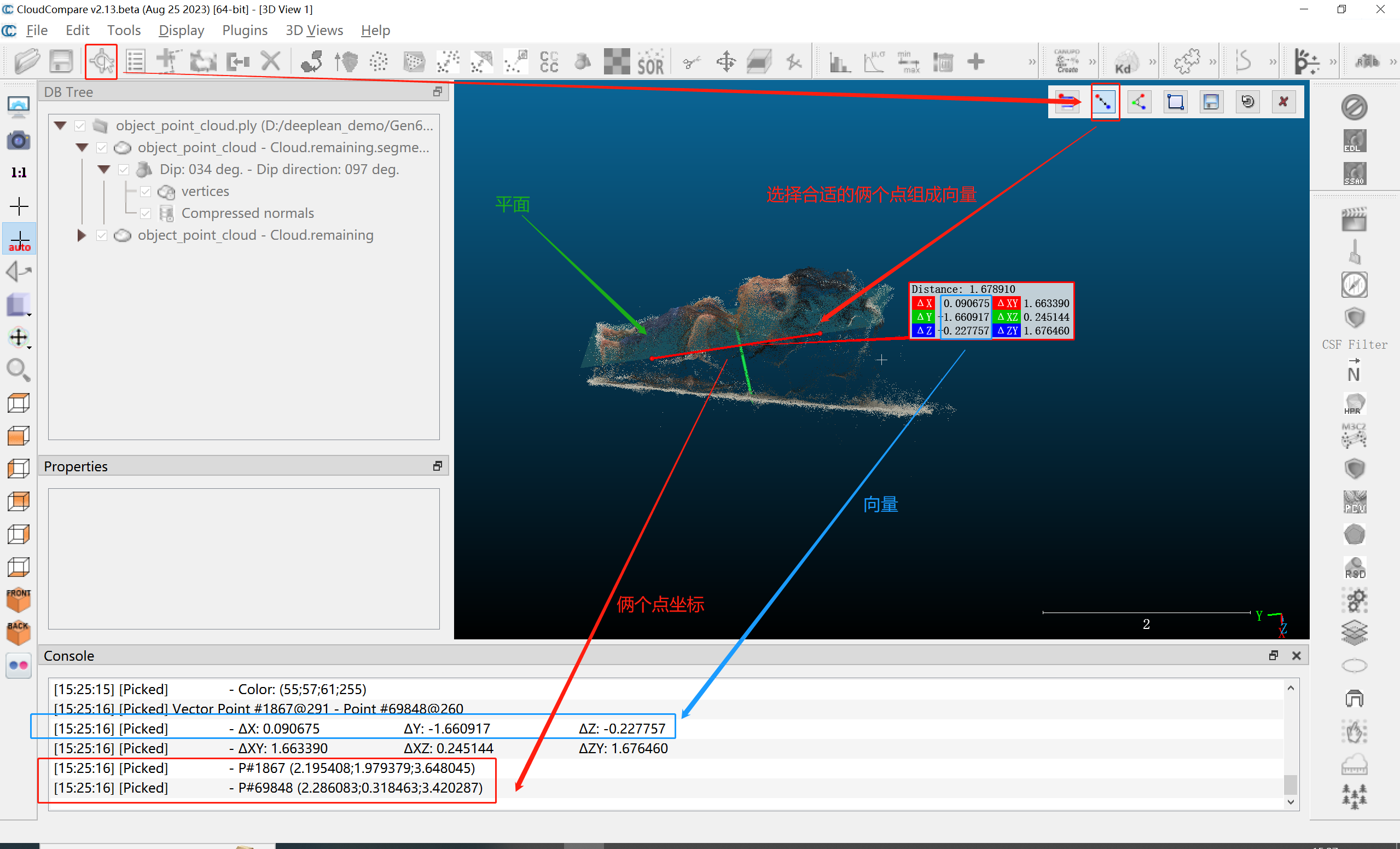
Task: Close the point picking toolbar with red X
Action: (x=1283, y=102)
